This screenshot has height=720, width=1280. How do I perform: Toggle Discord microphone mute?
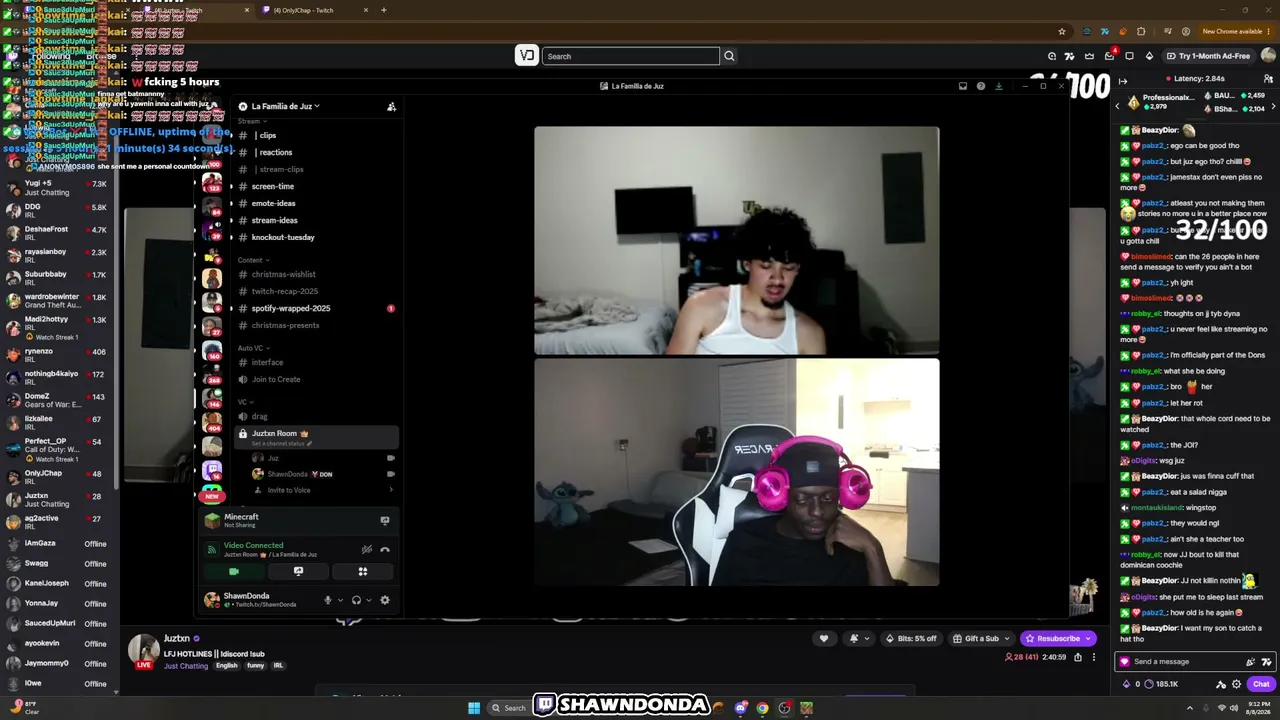327,600
